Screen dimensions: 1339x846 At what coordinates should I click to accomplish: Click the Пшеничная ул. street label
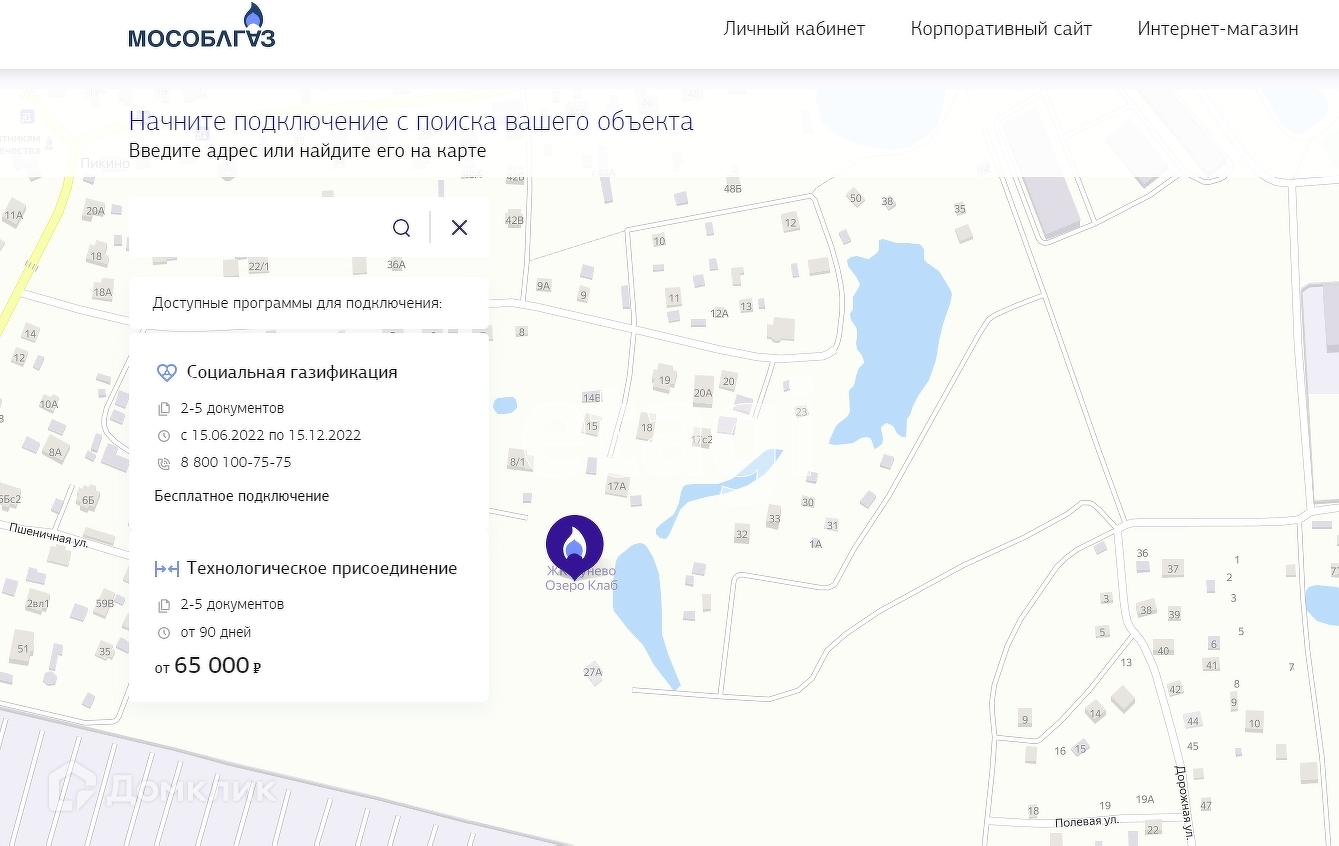click(51, 535)
